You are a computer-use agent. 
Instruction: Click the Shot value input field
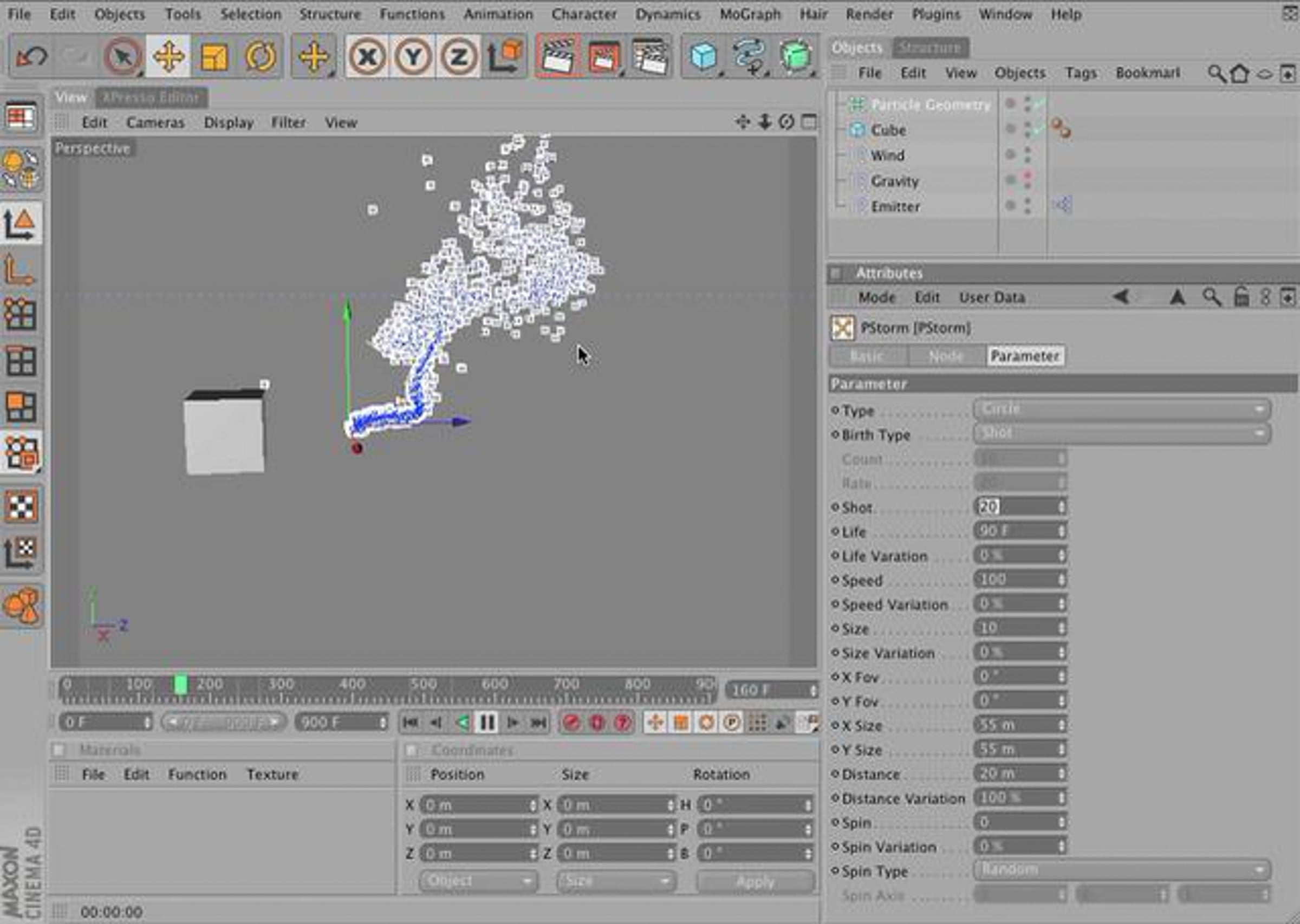click(1019, 506)
